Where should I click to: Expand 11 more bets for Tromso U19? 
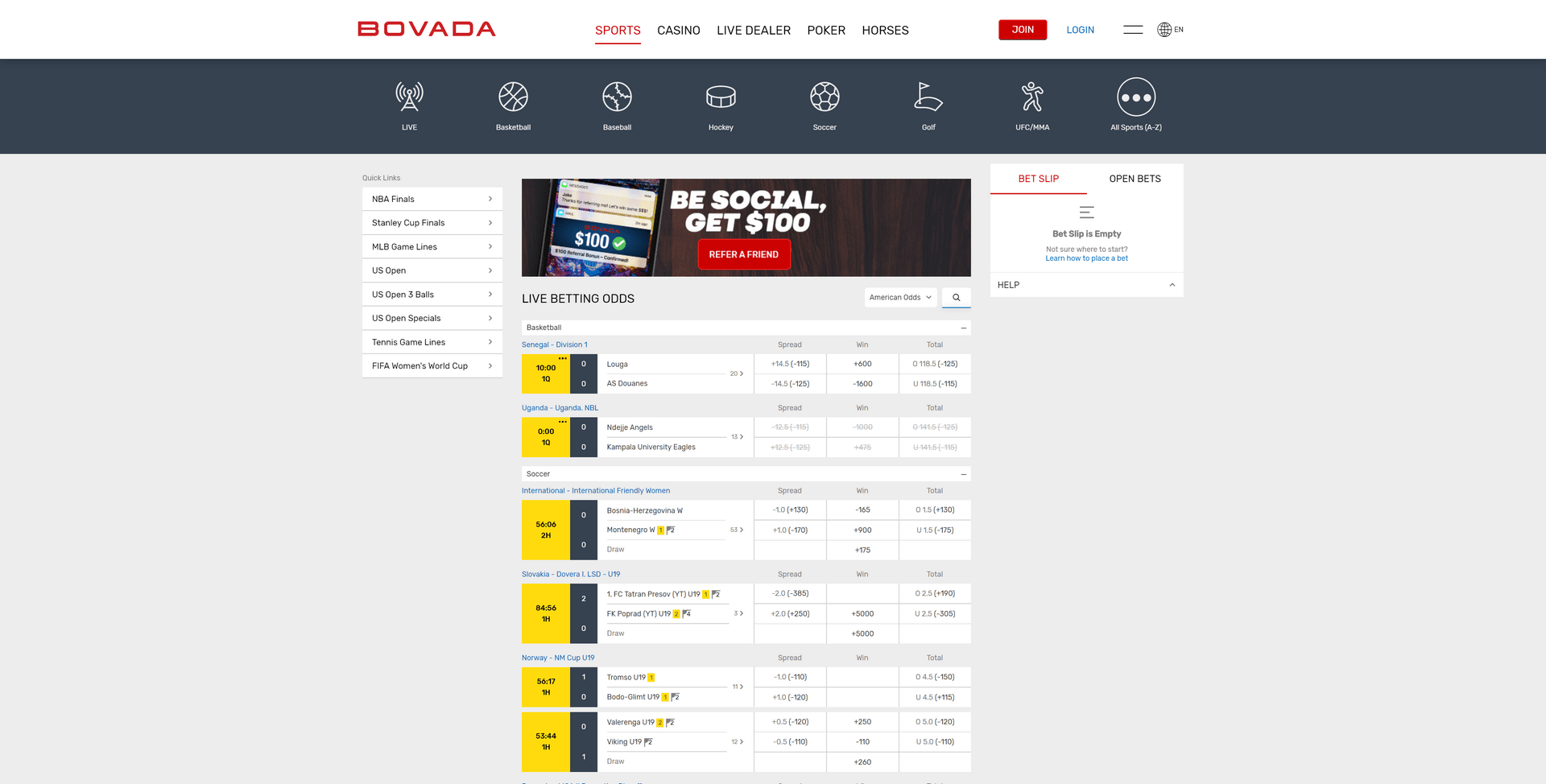(x=737, y=687)
